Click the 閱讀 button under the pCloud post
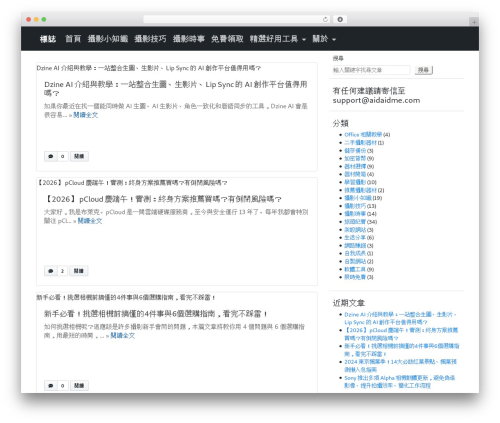Image resolution: width=500 pixels, height=423 pixels. (79, 271)
